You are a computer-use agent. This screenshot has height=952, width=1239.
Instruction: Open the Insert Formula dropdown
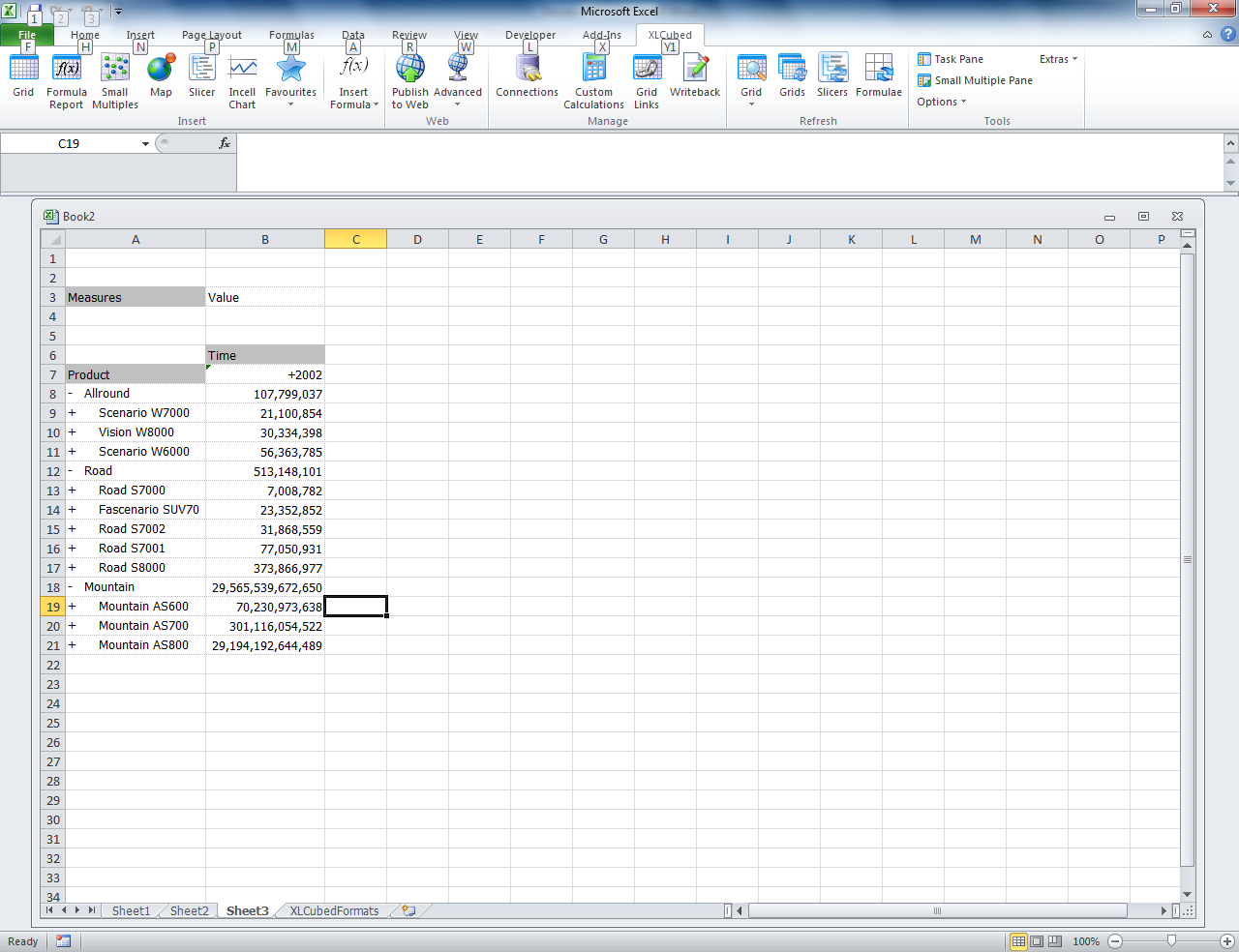click(354, 81)
